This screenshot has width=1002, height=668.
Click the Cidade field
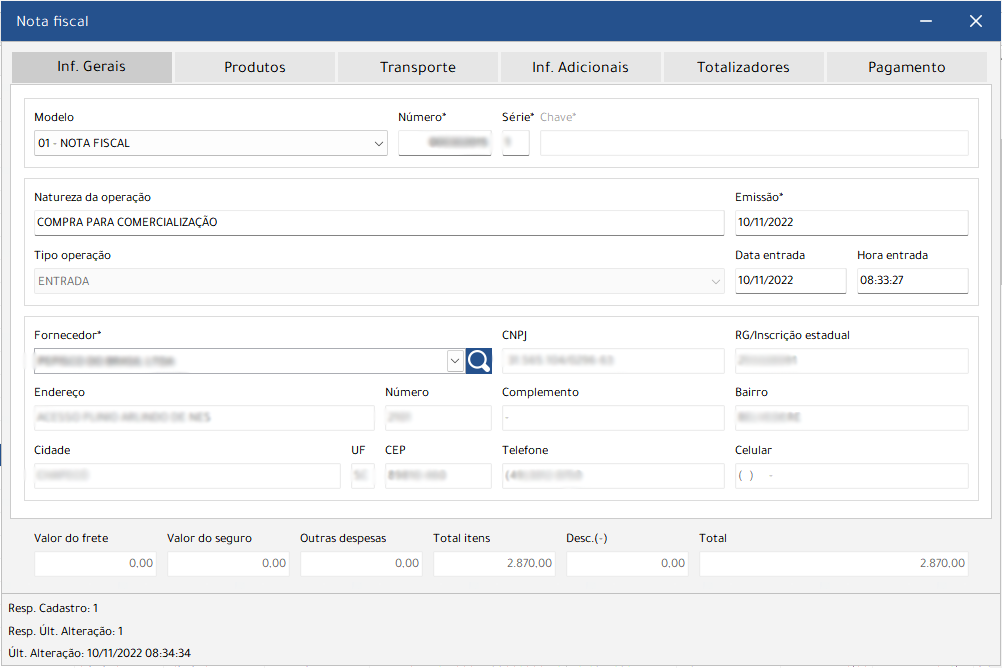click(187, 476)
